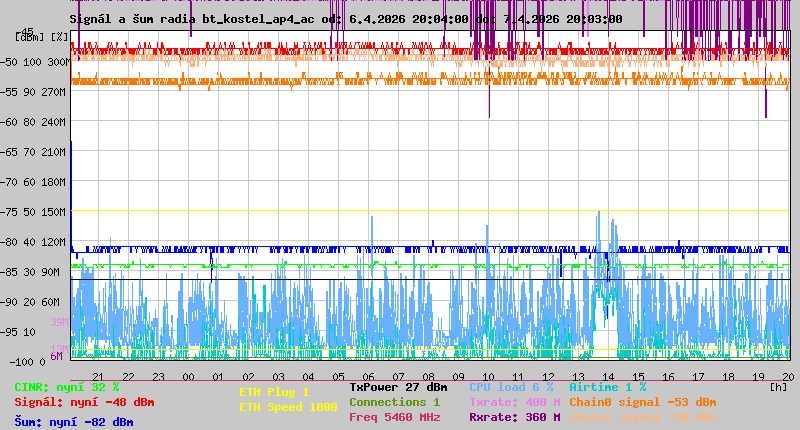Viewport: 800px width, 430px height.
Task: Click the yellow ETH Plug legend label
Action: coord(274,392)
